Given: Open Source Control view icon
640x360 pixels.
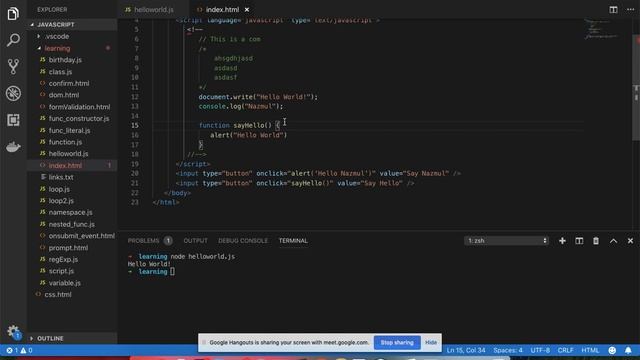Looking at the screenshot, I should 13,67.
